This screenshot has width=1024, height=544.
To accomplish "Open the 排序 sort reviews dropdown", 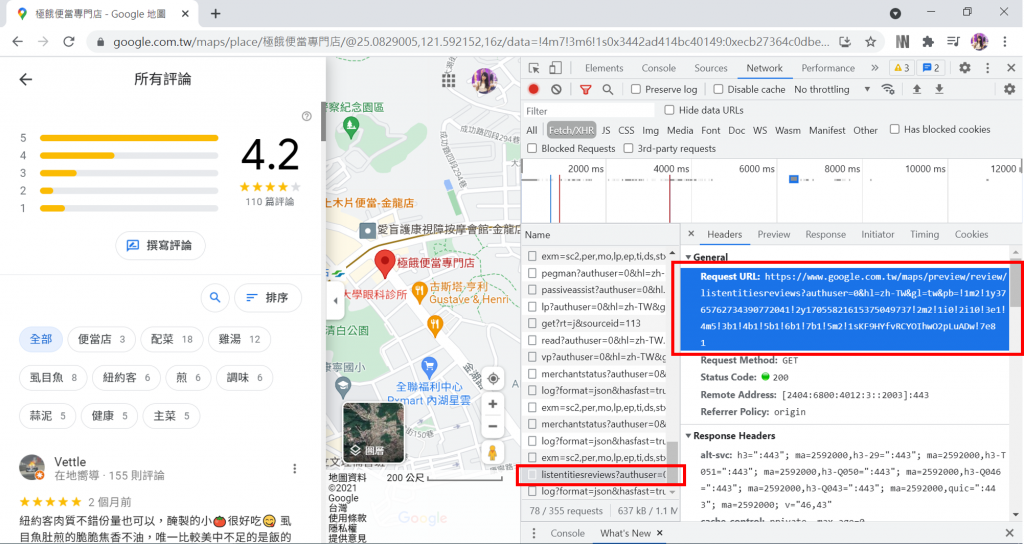I will click(x=268, y=297).
